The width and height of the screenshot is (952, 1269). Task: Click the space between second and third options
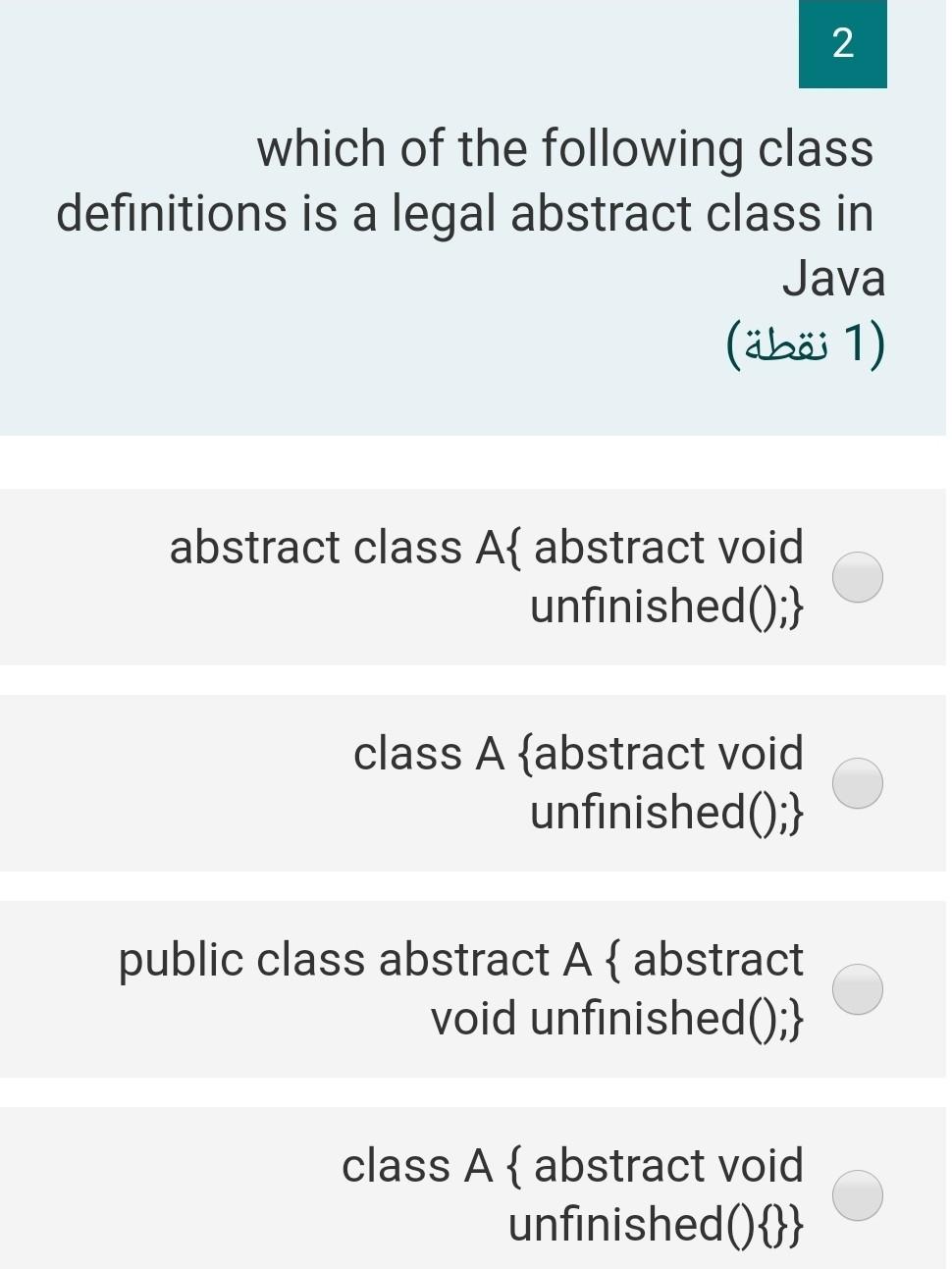pyautogui.click(x=476, y=881)
